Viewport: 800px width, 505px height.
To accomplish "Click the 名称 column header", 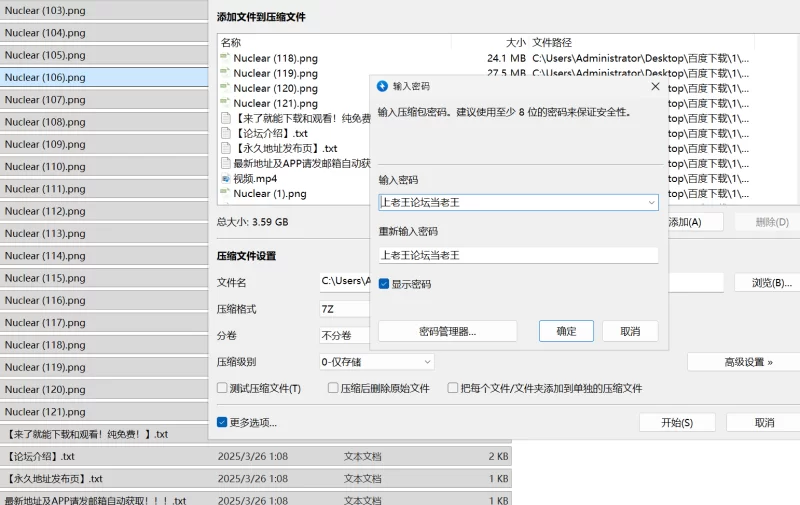I will click(x=232, y=43).
